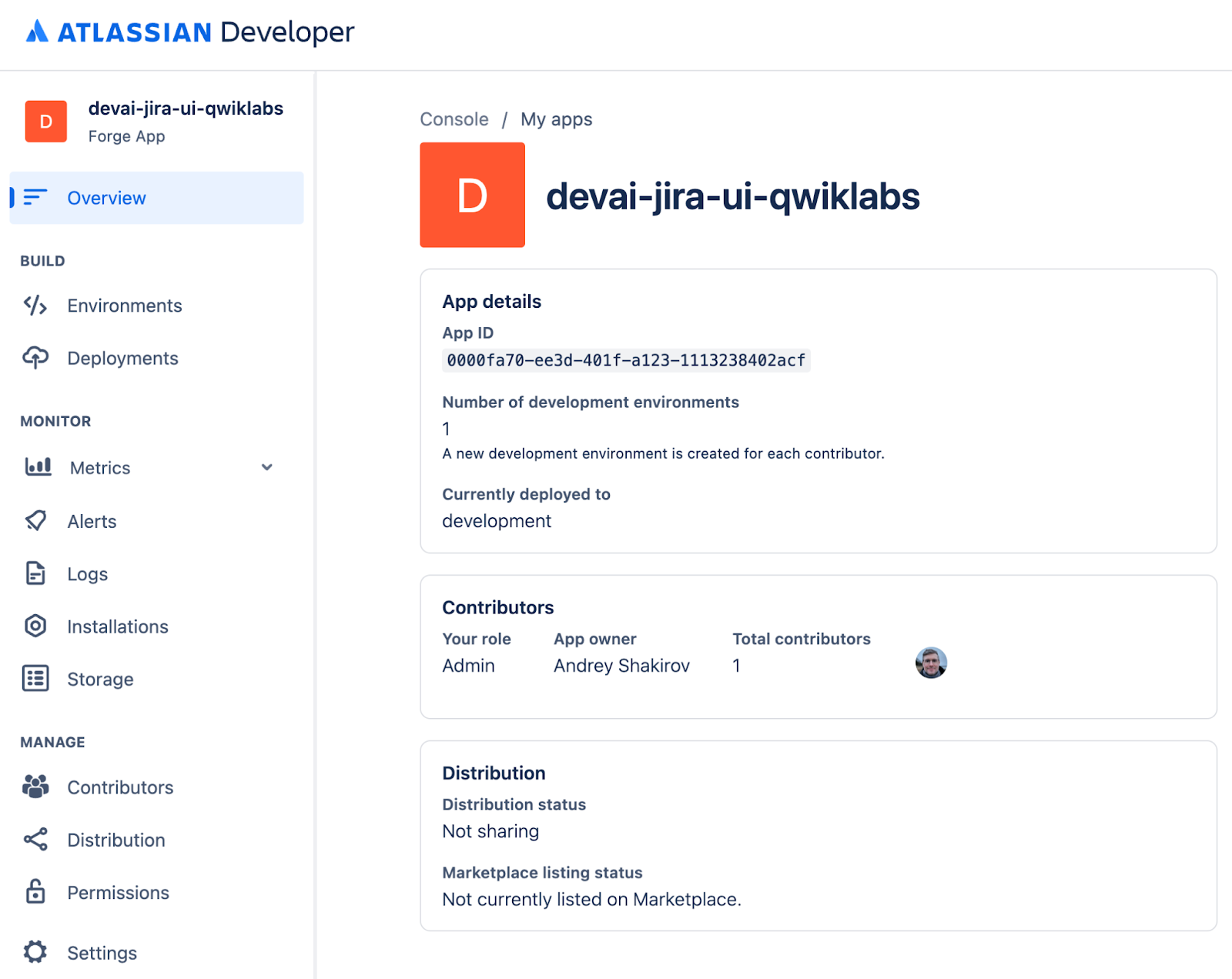Click Not currently listed on Marketplace text
This screenshot has height=979, width=1232.
point(591,900)
